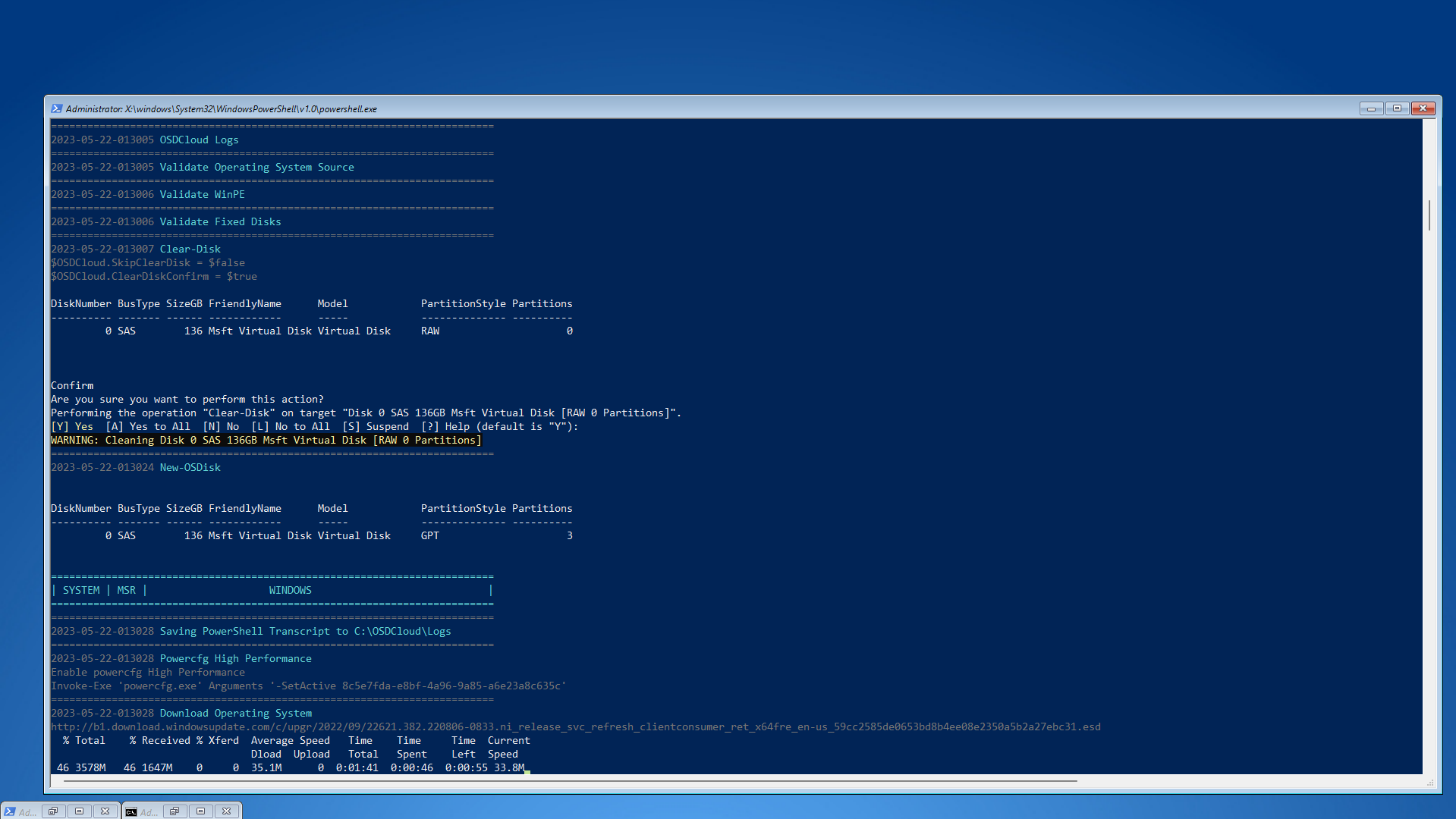
Task: Click the vertical scrollbar thumb
Action: pyautogui.click(x=1429, y=215)
